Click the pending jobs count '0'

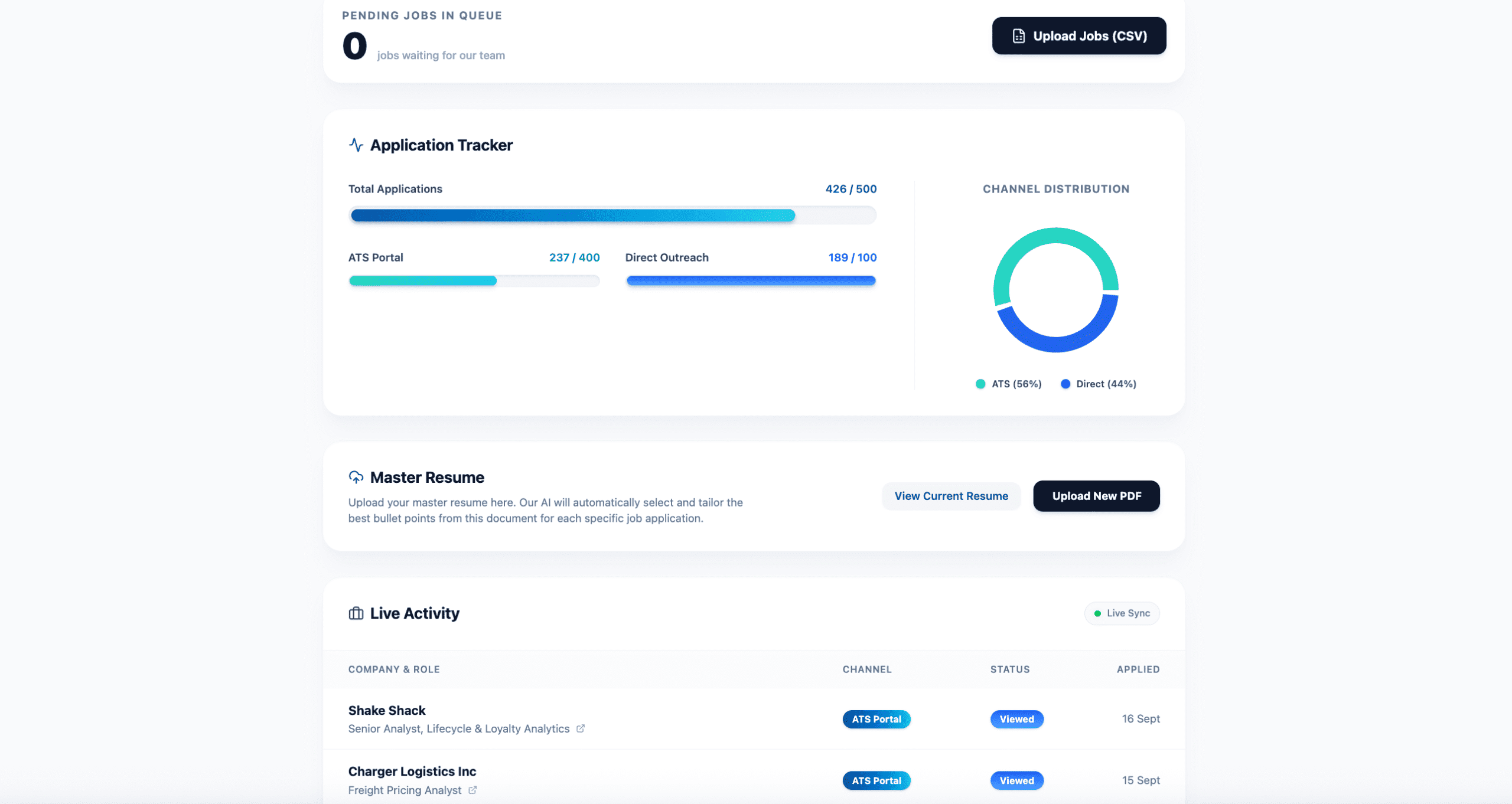coord(355,45)
